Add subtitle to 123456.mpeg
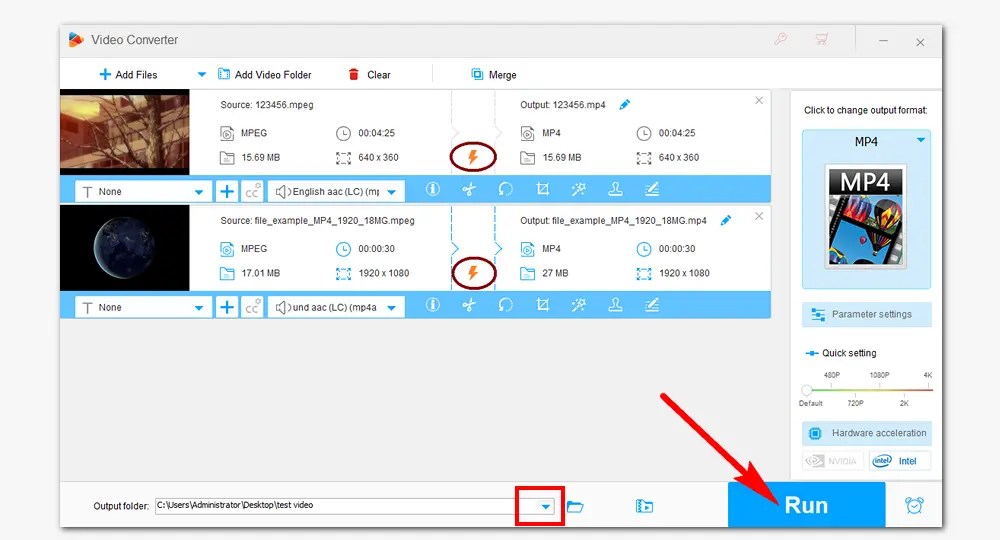Screen dimensions: 1000x540 click(226, 191)
